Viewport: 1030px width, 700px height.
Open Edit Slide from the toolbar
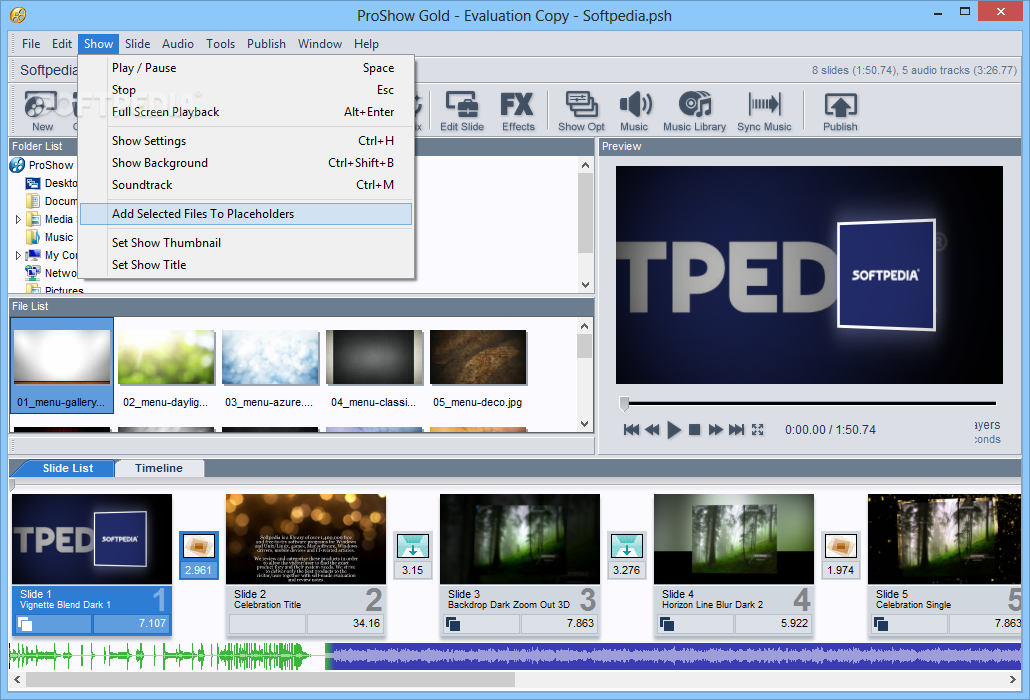point(462,110)
